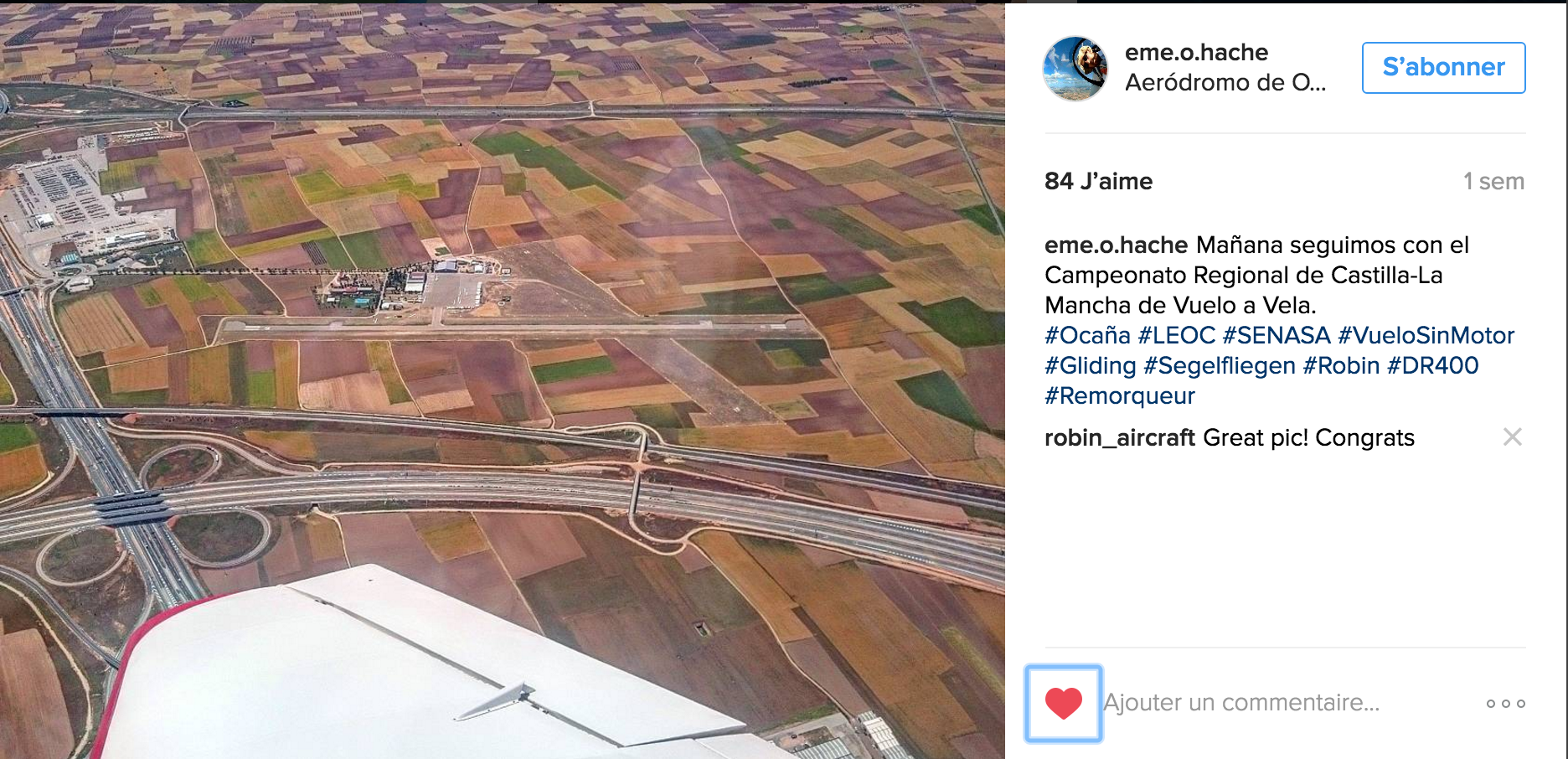The image size is (1568, 759).
Task: Open Aeródromo de O... location link
Action: tap(1225, 82)
